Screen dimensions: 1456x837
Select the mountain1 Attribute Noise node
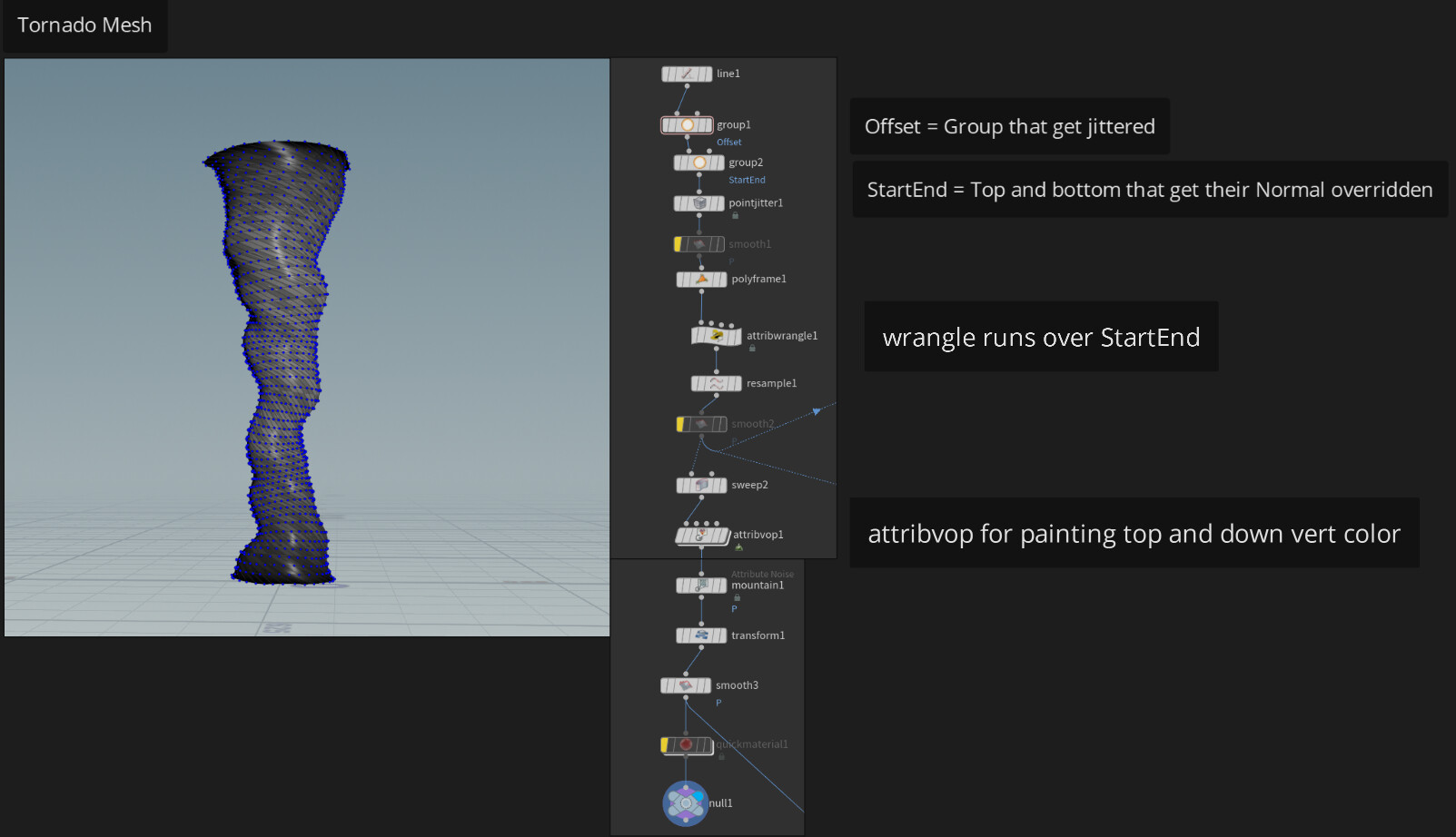701,586
